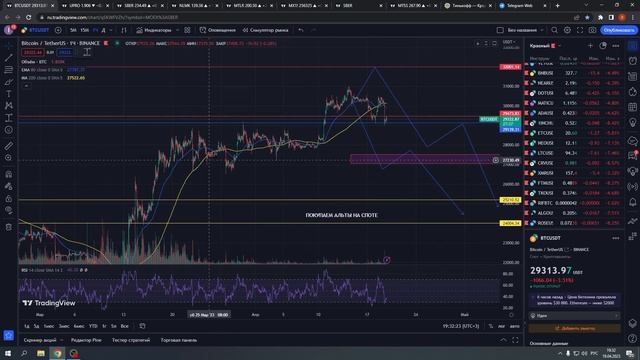Select the trend line drawing tool
Screen dimensions: 640x360
(9, 58)
